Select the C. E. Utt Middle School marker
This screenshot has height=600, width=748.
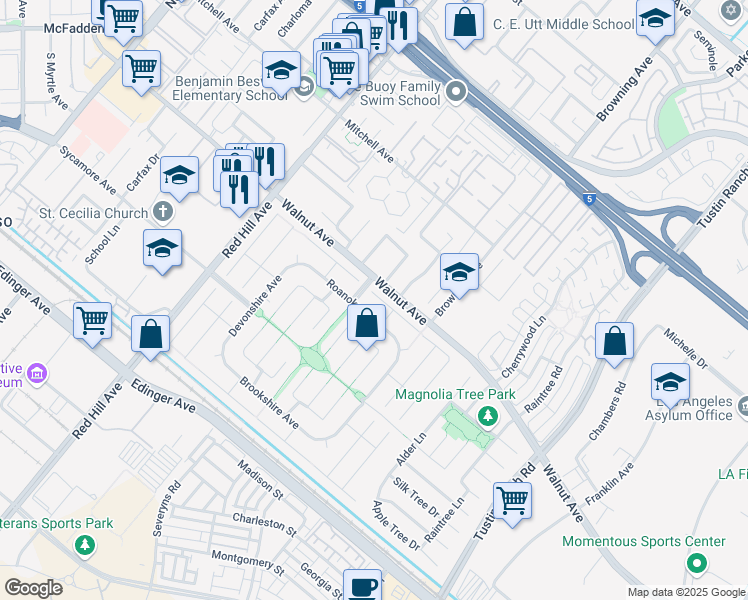(x=655, y=20)
